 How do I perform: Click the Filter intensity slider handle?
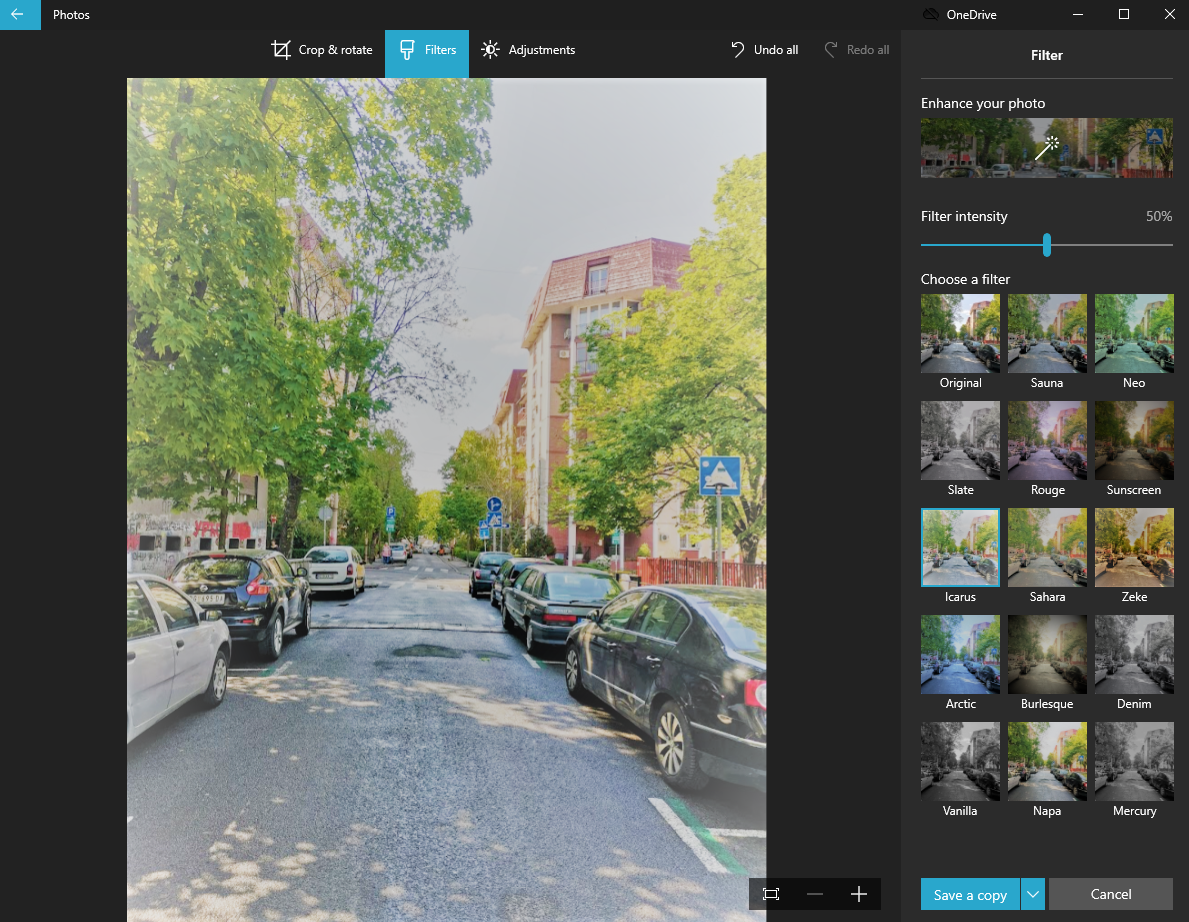1047,245
